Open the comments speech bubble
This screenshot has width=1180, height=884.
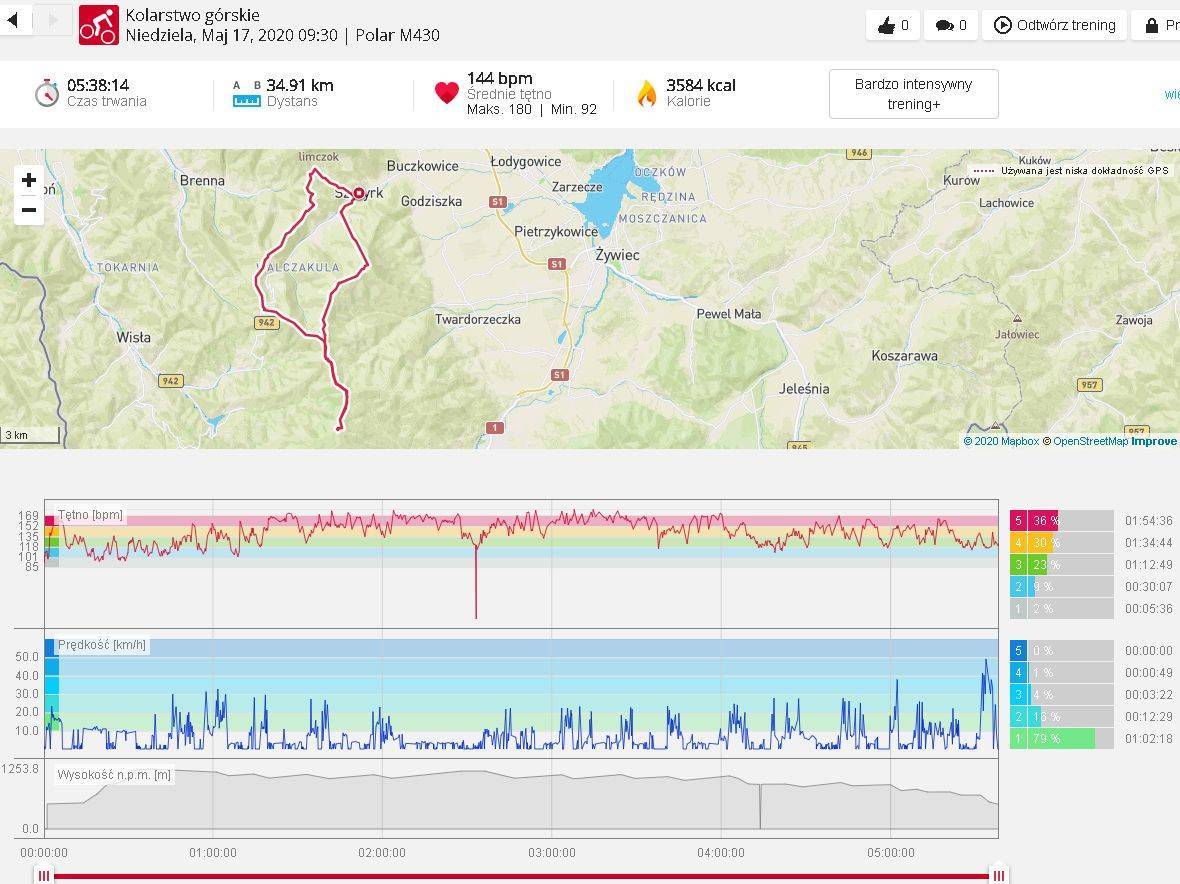pyautogui.click(x=944, y=25)
